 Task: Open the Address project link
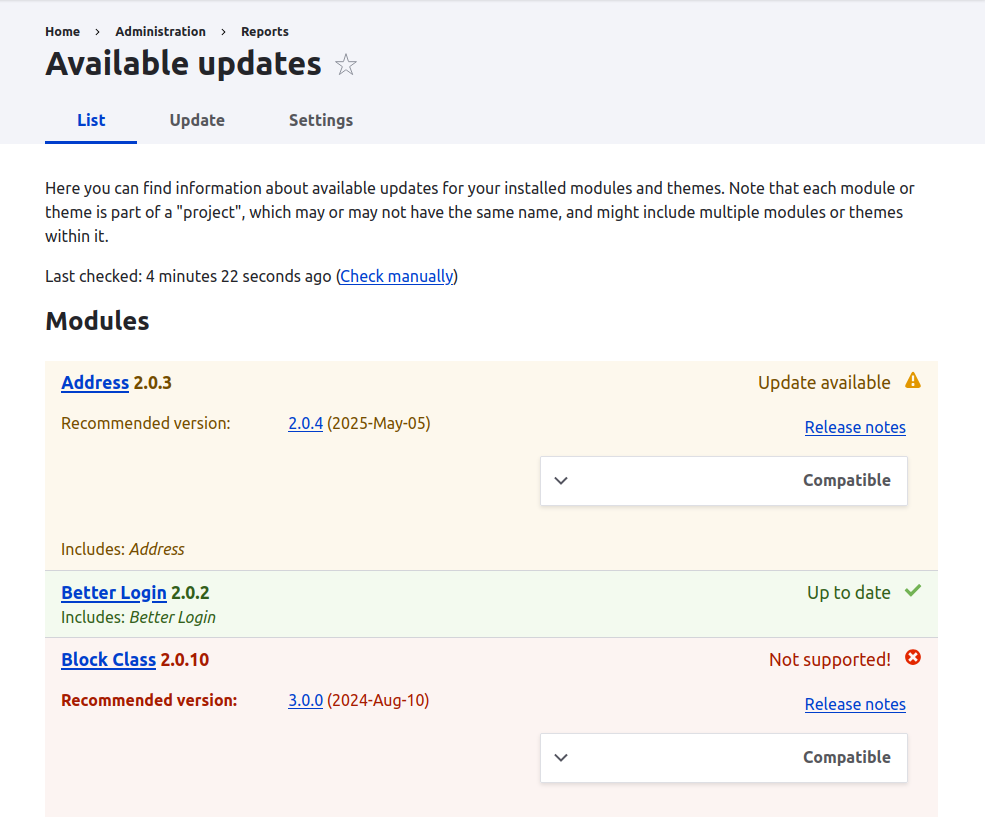95,382
